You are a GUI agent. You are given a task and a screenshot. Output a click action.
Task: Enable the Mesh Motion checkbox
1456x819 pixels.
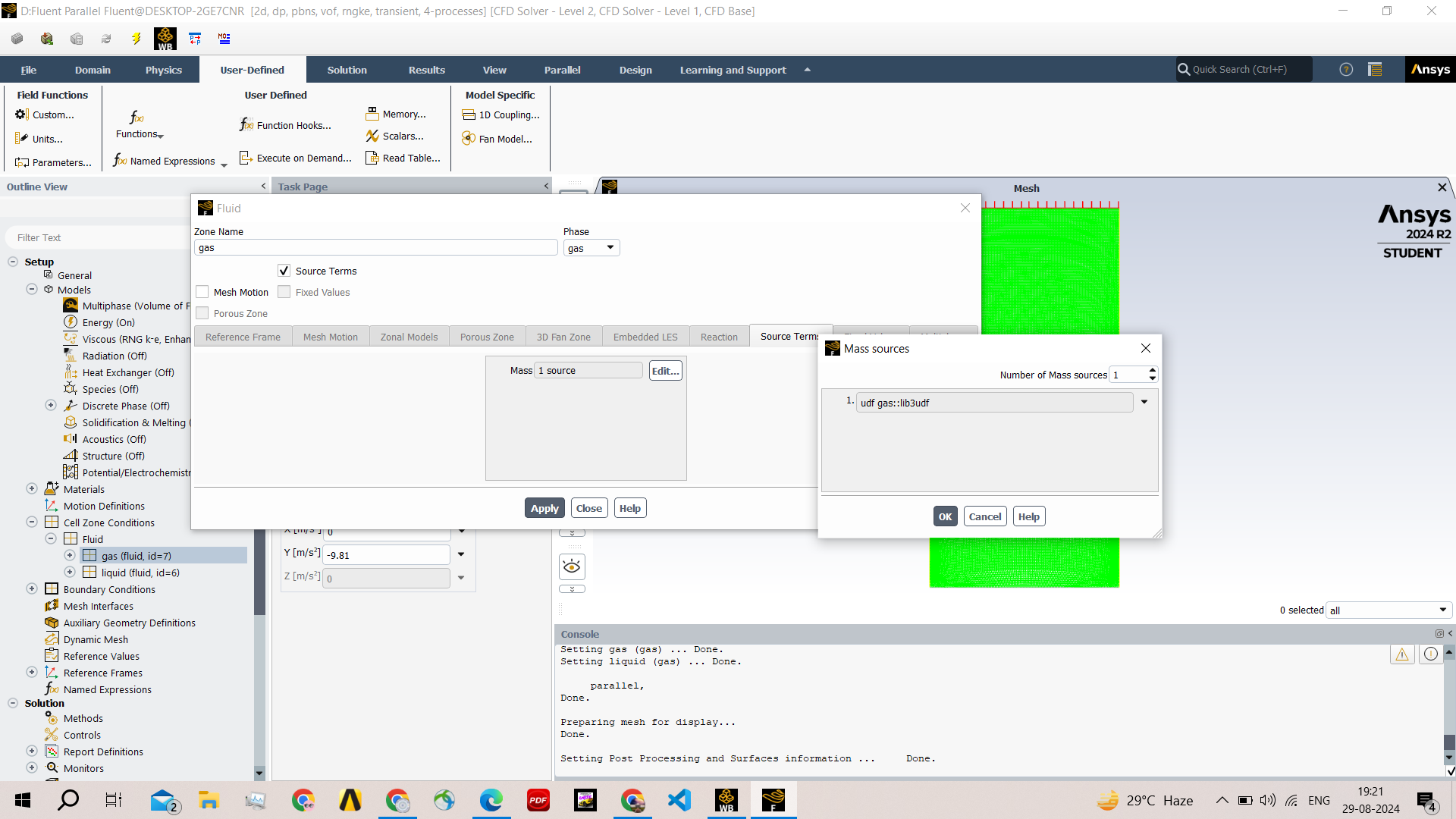202,292
